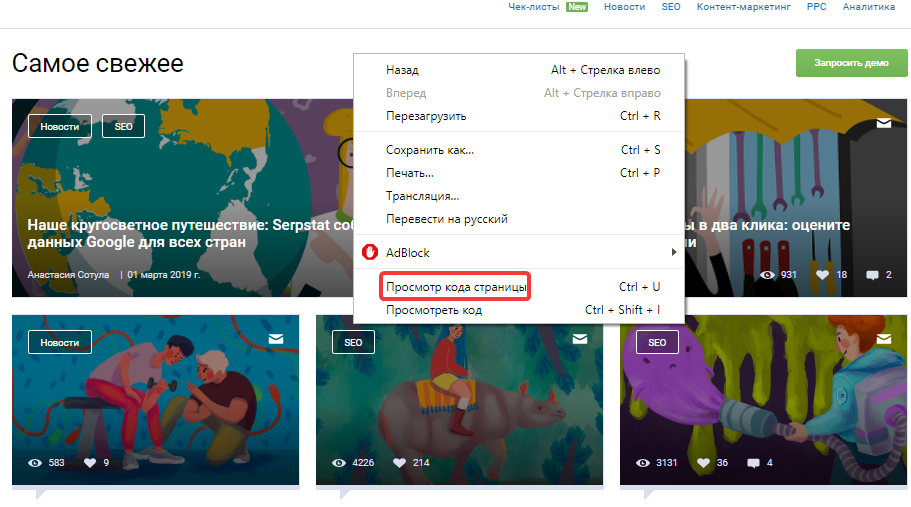Click the comment bubble icon next to 4
The height and width of the screenshot is (507, 911).
[x=753, y=463]
